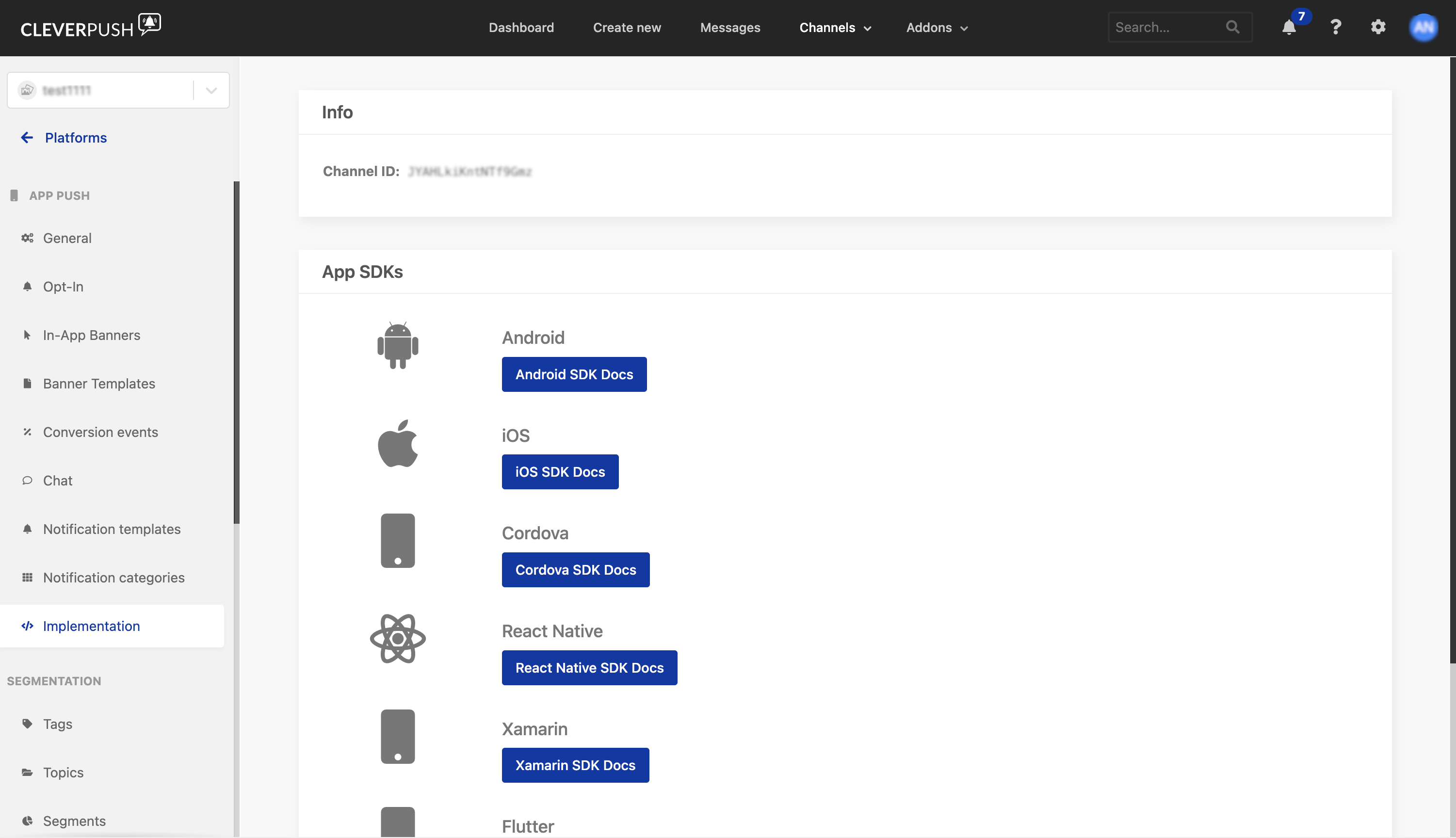Click the Implementation code icon
Screen dimensions: 1456x838
pos(27,626)
